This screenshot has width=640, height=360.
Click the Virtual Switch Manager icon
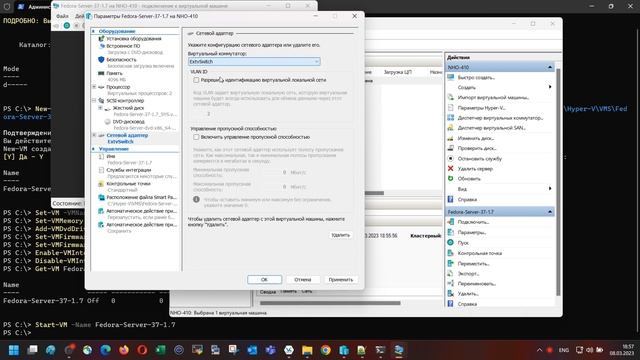click(x=451, y=118)
